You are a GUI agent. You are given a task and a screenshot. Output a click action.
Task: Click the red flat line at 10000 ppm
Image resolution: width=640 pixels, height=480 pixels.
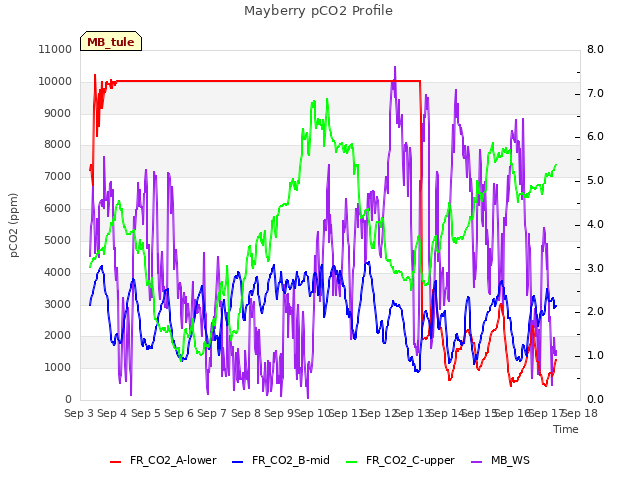pos(269,81)
